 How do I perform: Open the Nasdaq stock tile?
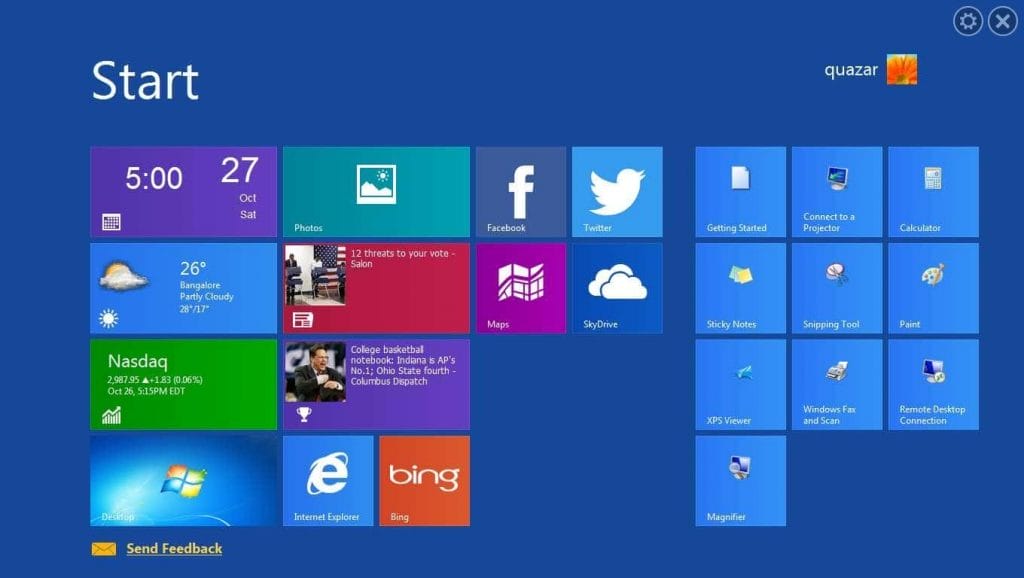tap(183, 384)
